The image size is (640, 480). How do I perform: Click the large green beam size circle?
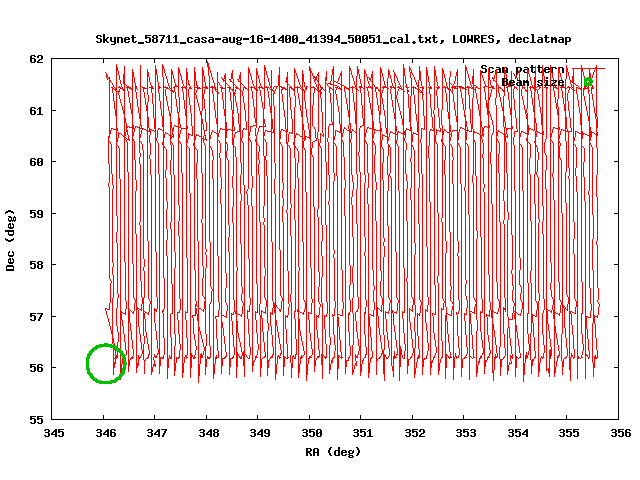tap(106, 363)
